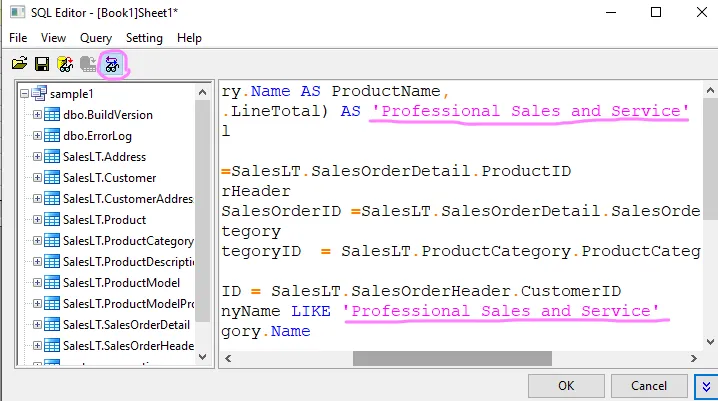Click the tree panel scroll down arrow
The image size is (718, 401).
tap(202, 357)
